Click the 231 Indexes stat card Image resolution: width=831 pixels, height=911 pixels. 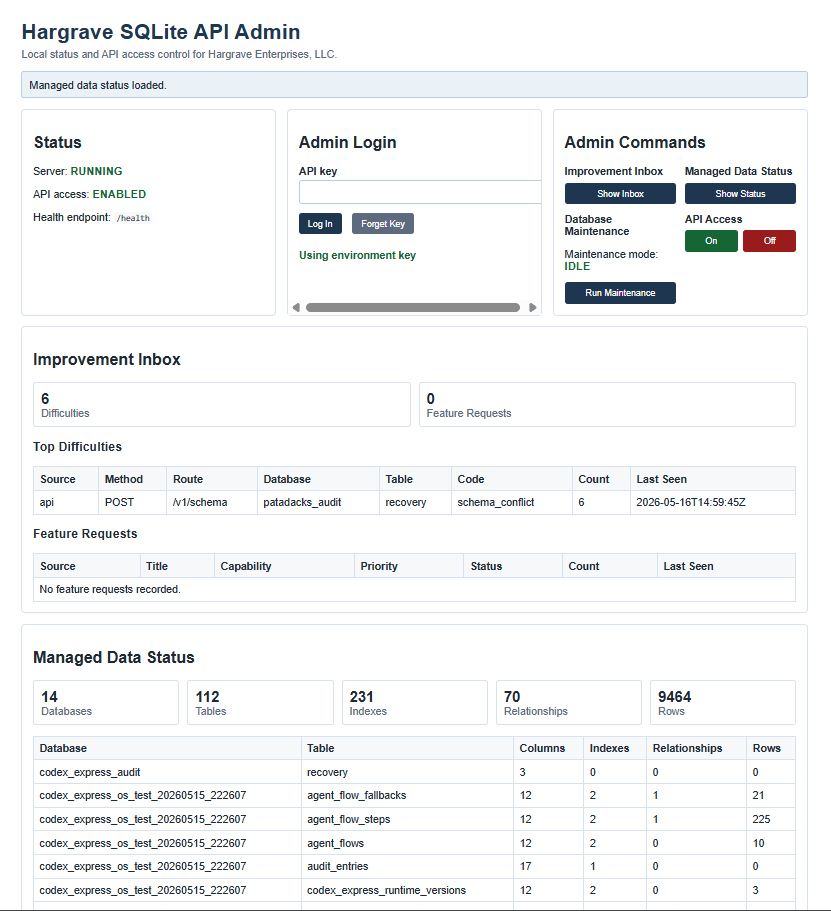(415, 702)
